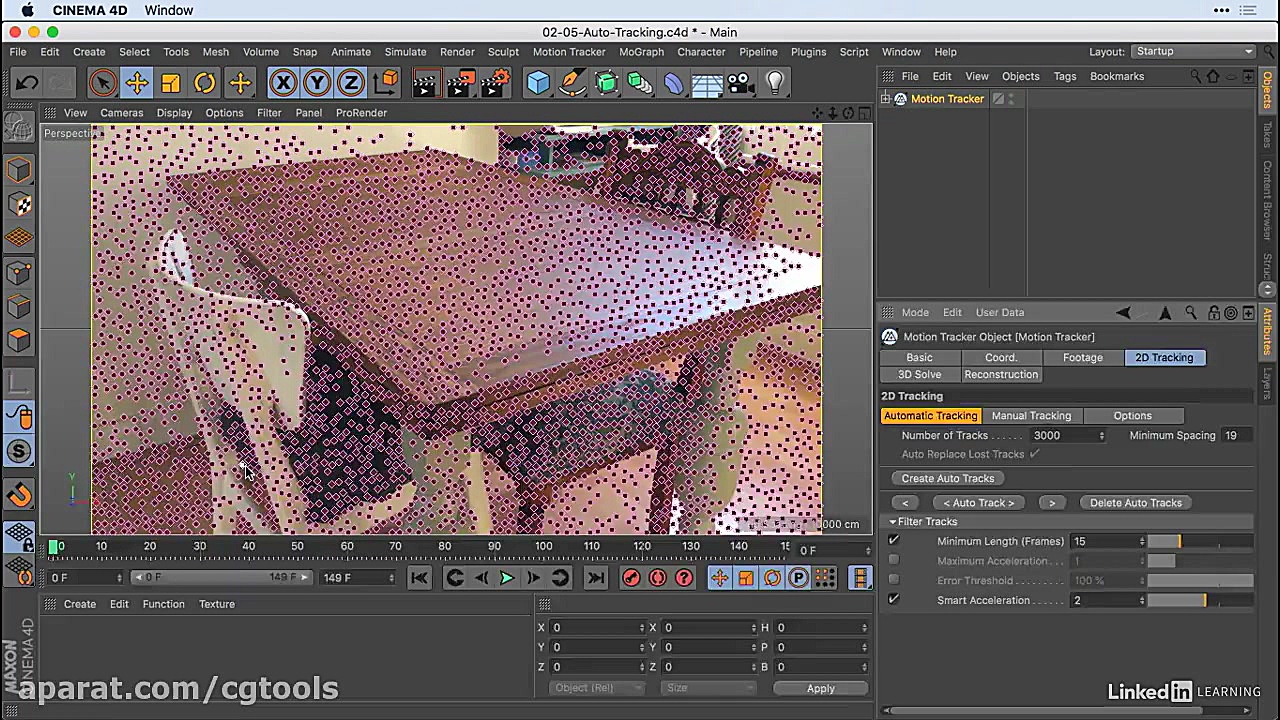The width and height of the screenshot is (1280, 720).
Task: Click the Light object icon
Action: (775, 83)
